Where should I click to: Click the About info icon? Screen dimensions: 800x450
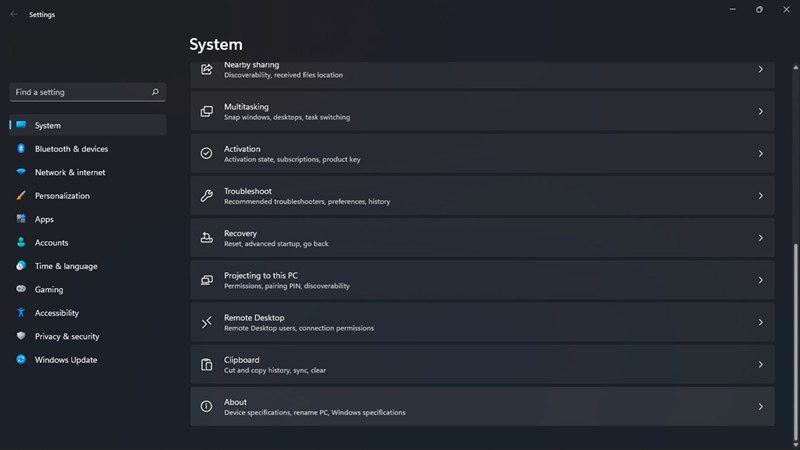(x=206, y=407)
